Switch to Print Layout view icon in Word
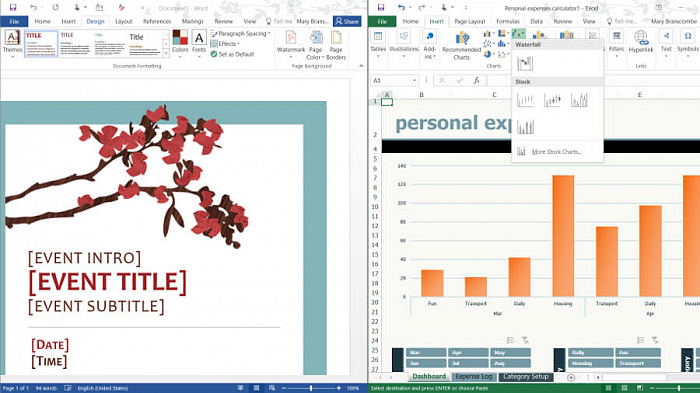 pyautogui.click(x=256, y=388)
